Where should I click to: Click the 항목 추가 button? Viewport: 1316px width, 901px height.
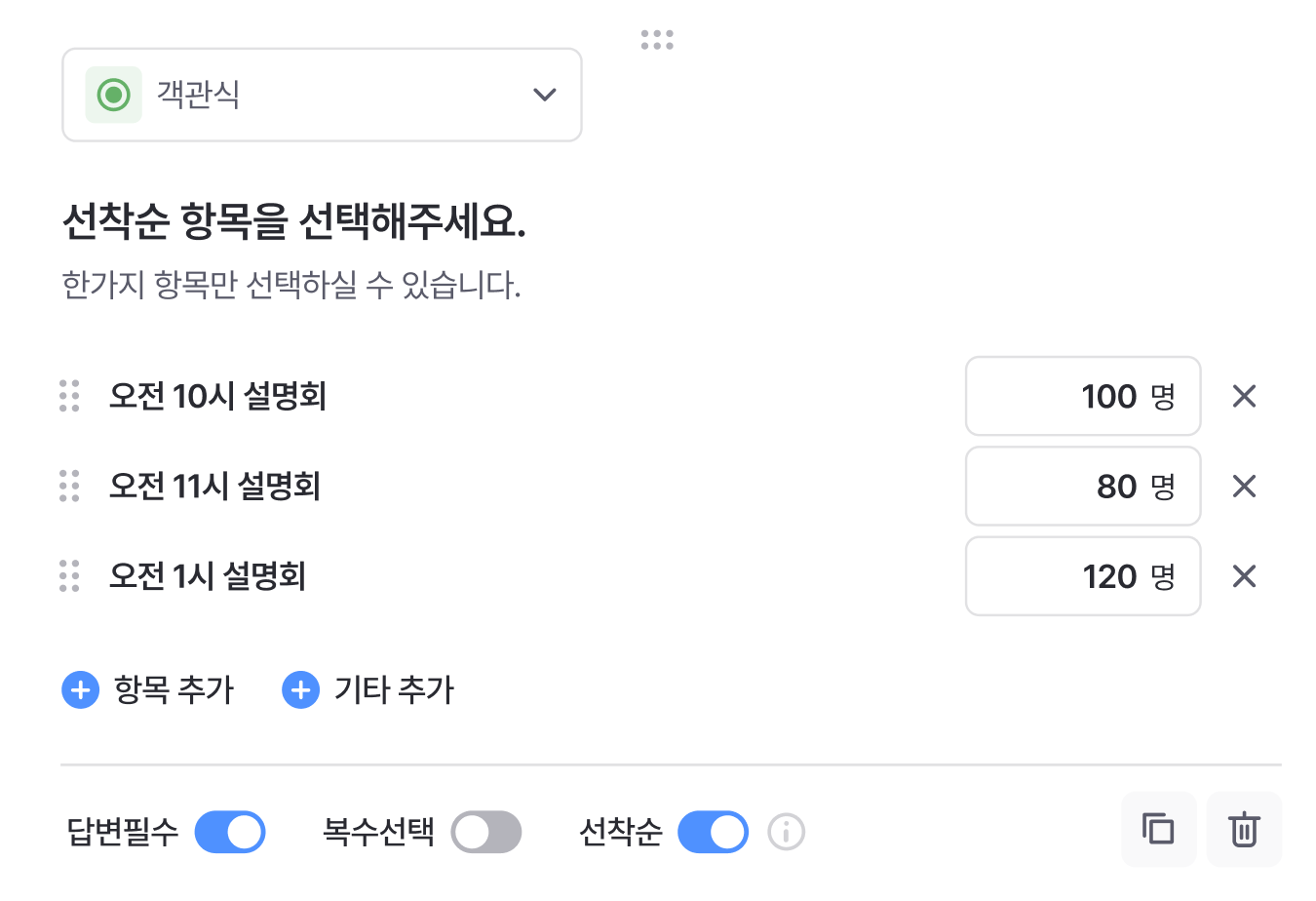point(148,690)
